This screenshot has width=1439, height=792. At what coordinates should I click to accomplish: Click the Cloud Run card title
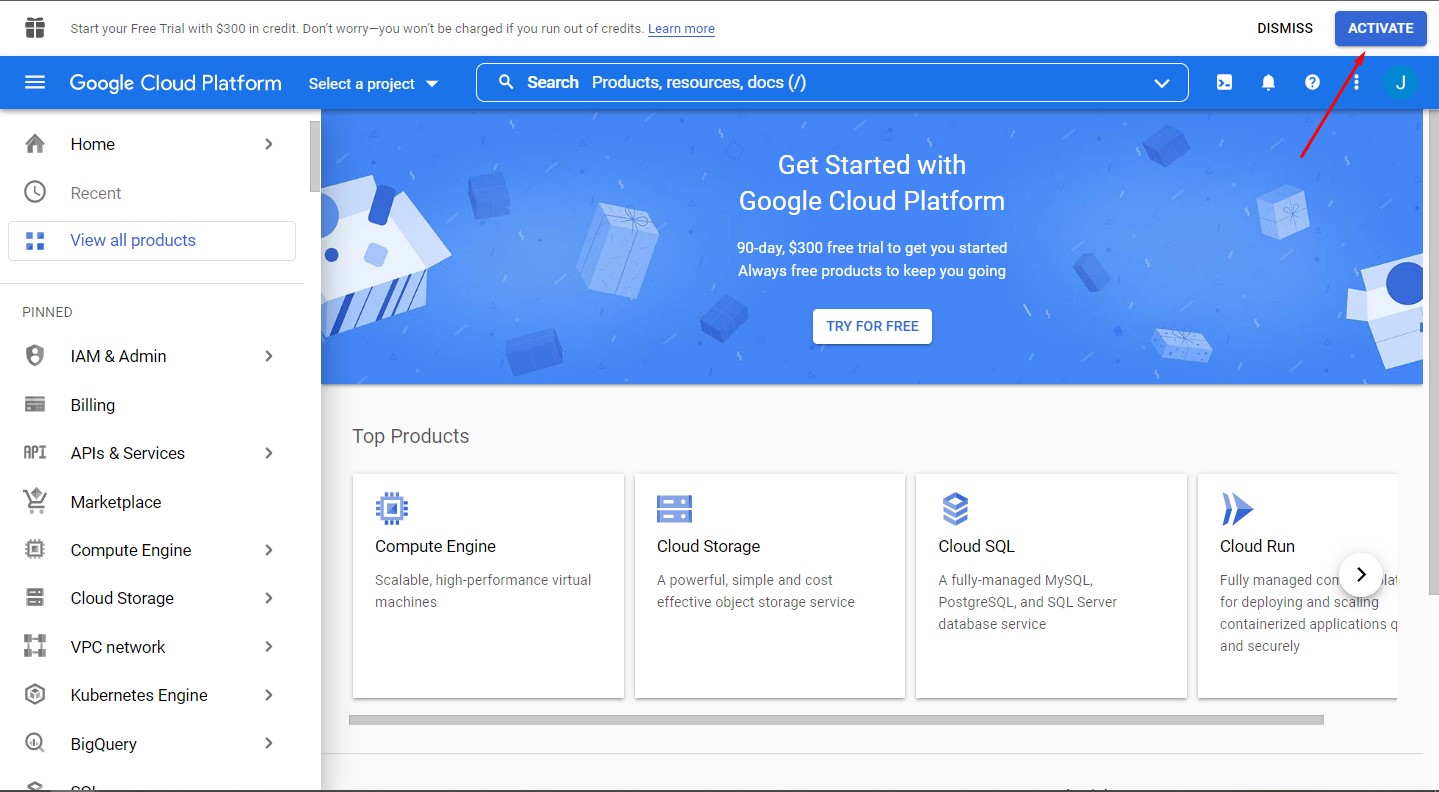coord(1257,546)
